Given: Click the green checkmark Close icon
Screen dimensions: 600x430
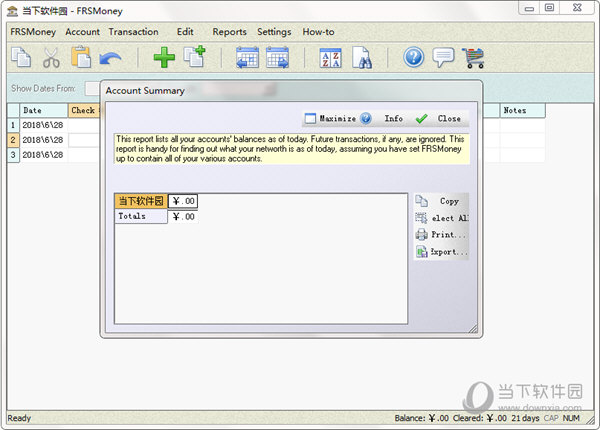Looking at the screenshot, I should click(421, 119).
